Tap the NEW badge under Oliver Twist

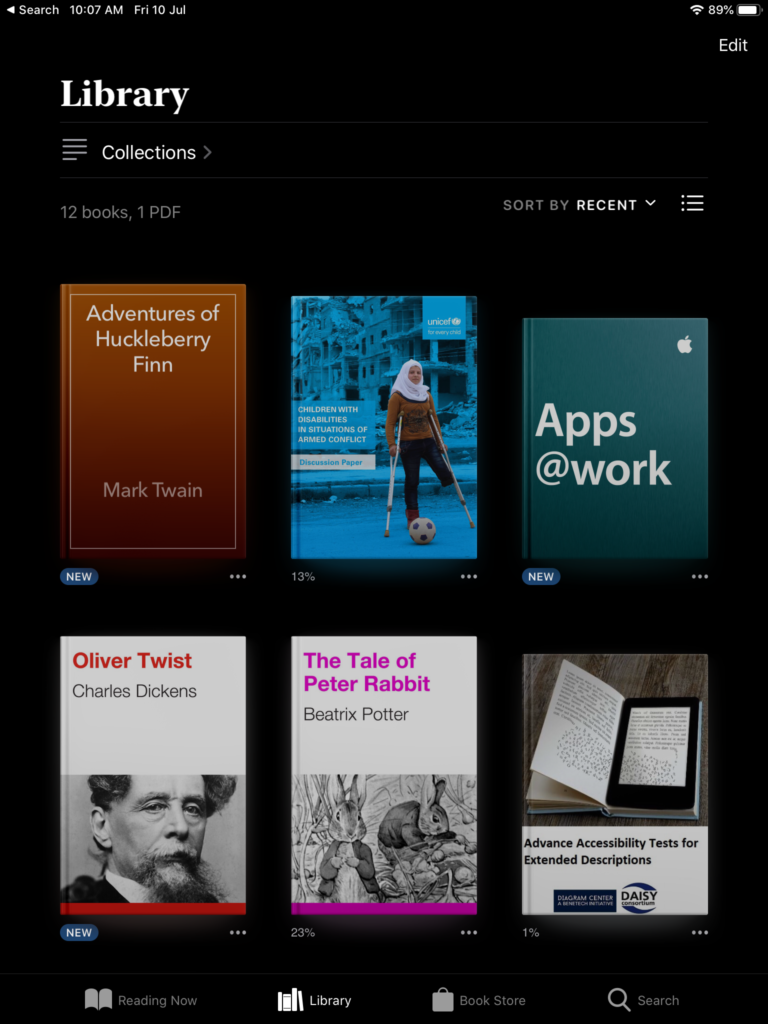(79, 933)
